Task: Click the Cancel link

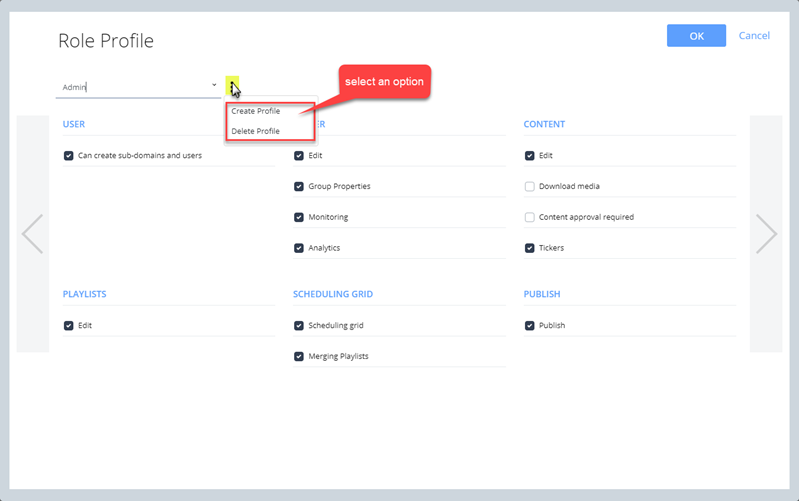Action: 754,36
